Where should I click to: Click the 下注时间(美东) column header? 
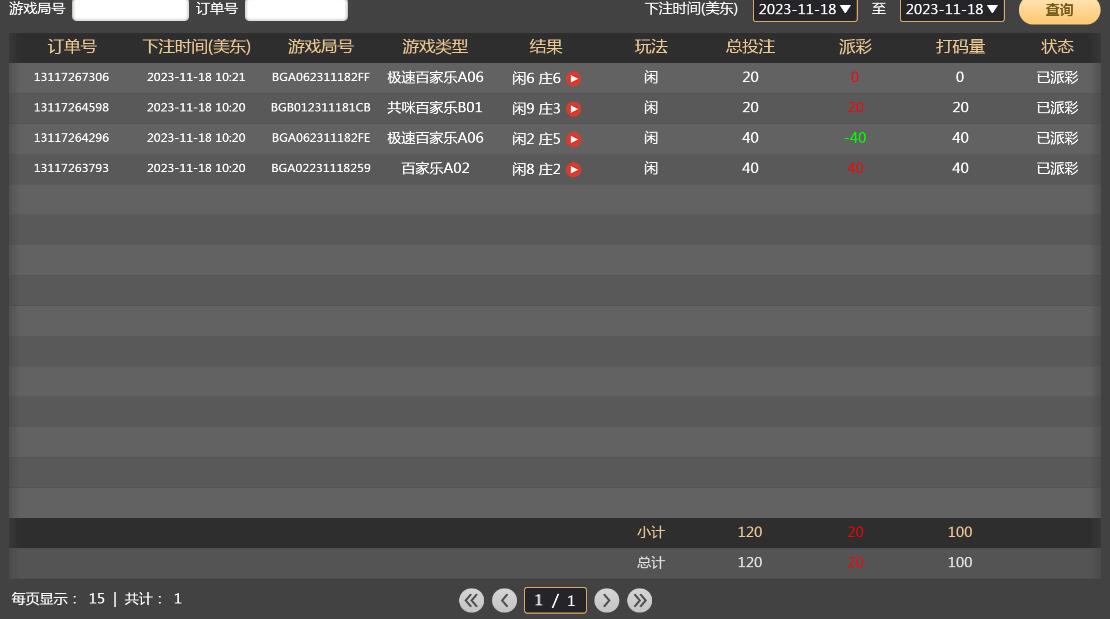[196, 47]
